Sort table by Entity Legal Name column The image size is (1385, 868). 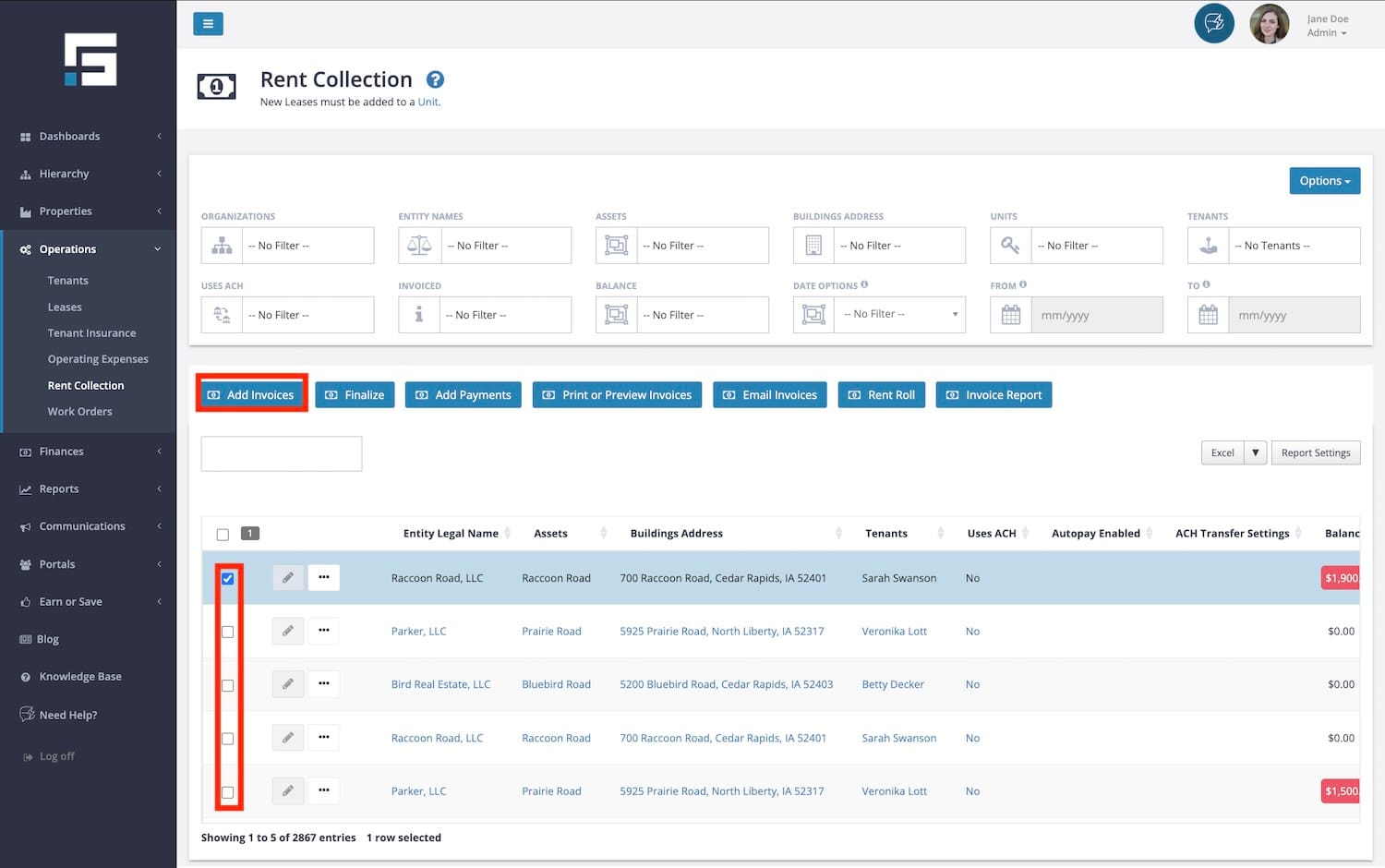[451, 534]
